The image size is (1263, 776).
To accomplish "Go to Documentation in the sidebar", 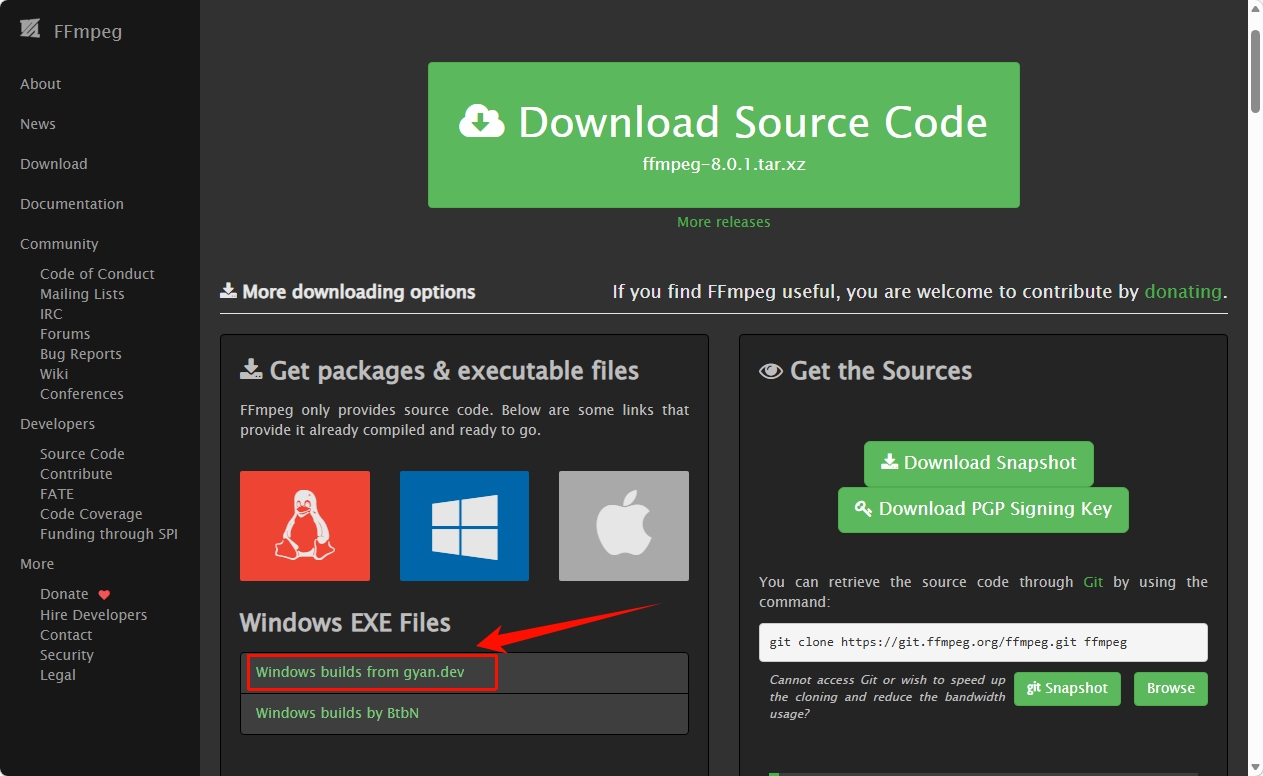I will coord(72,204).
